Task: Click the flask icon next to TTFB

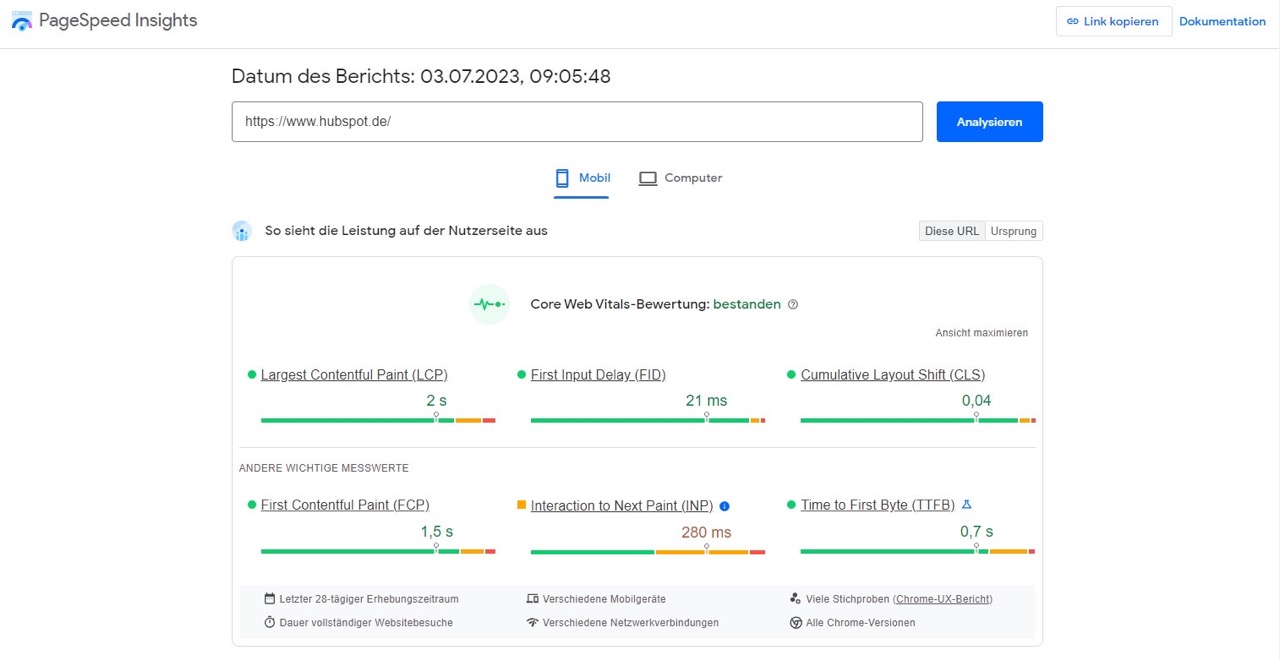Action: (x=966, y=505)
